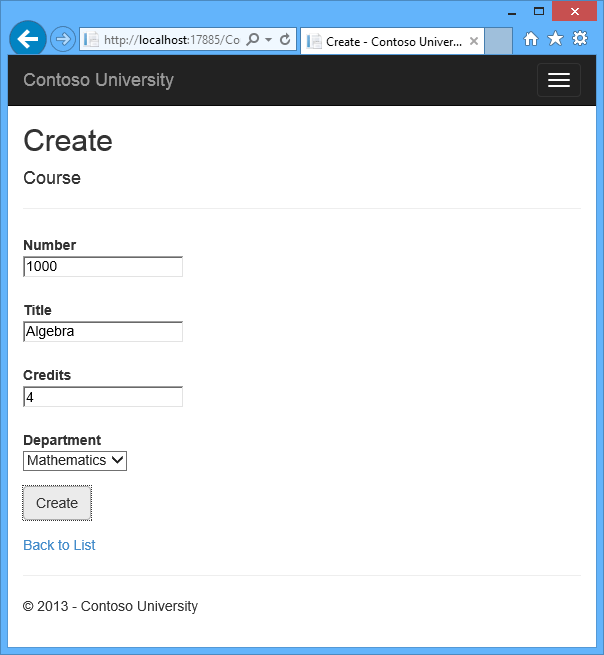The width and height of the screenshot is (604, 655).
Task: Click the Create submit button
Action: click(x=57, y=503)
